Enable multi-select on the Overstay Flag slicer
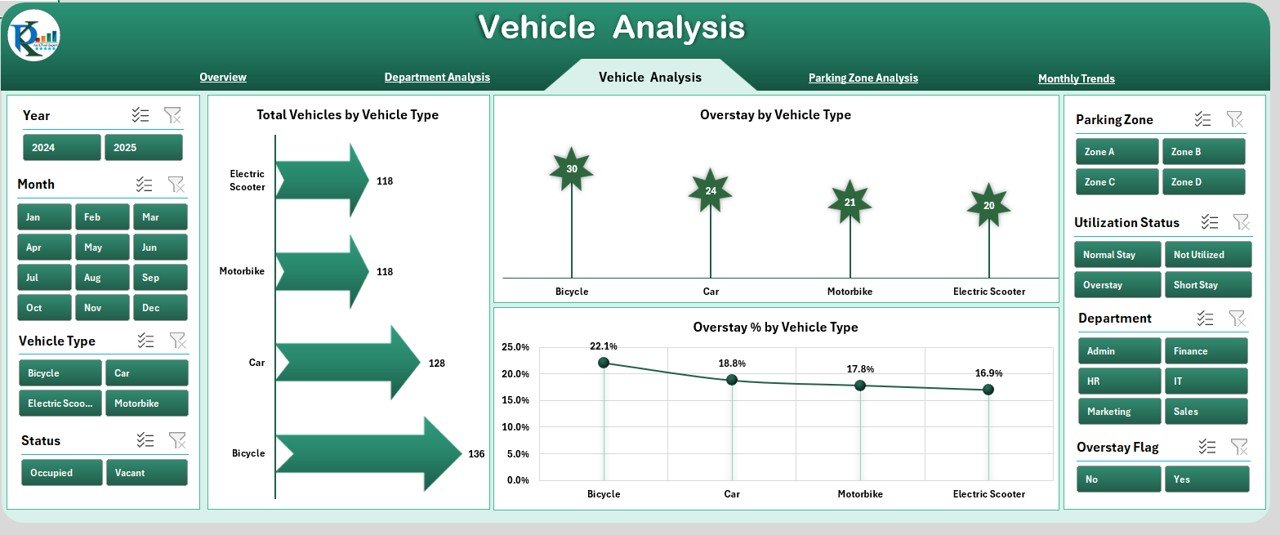 click(1207, 447)
